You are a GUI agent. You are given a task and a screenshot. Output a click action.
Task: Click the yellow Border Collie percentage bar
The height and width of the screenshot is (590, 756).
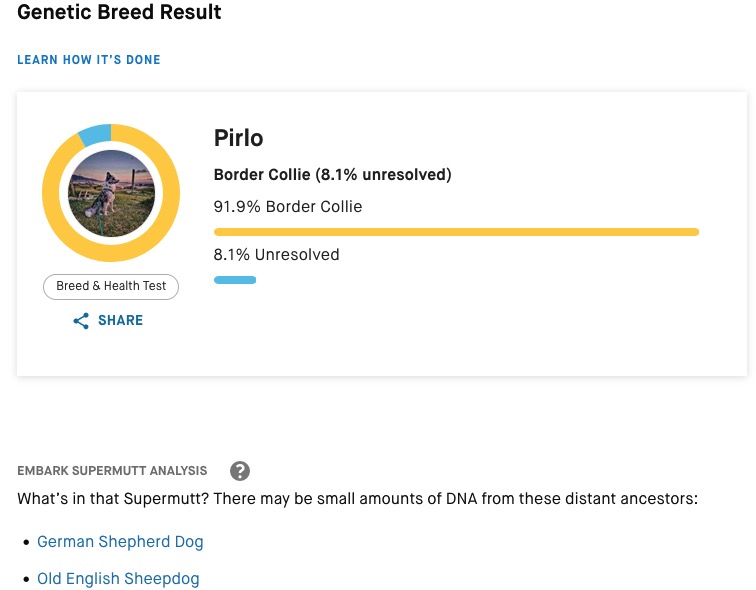coord(456,232)
